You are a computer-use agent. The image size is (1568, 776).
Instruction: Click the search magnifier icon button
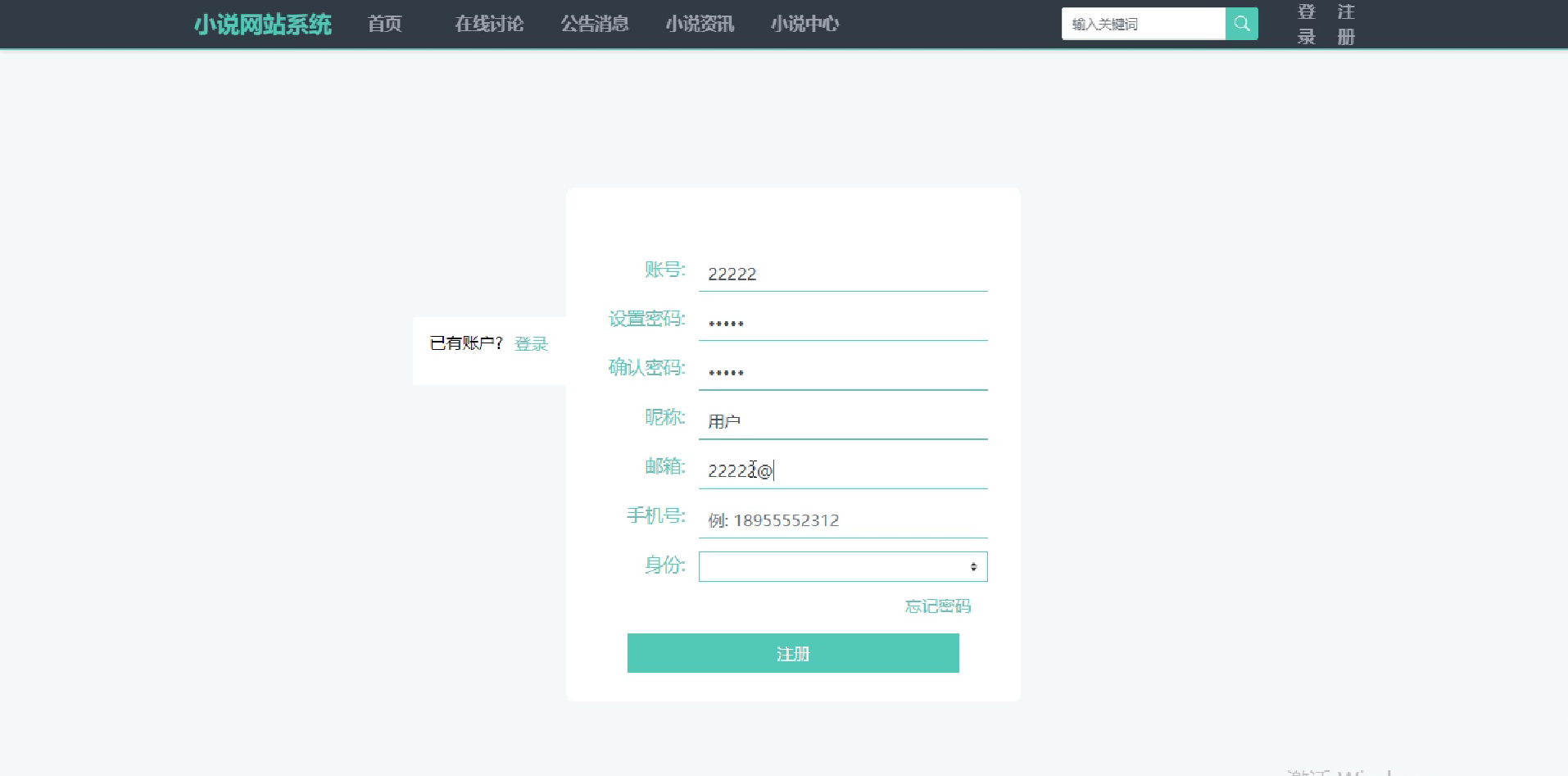tap(1241, 24)
